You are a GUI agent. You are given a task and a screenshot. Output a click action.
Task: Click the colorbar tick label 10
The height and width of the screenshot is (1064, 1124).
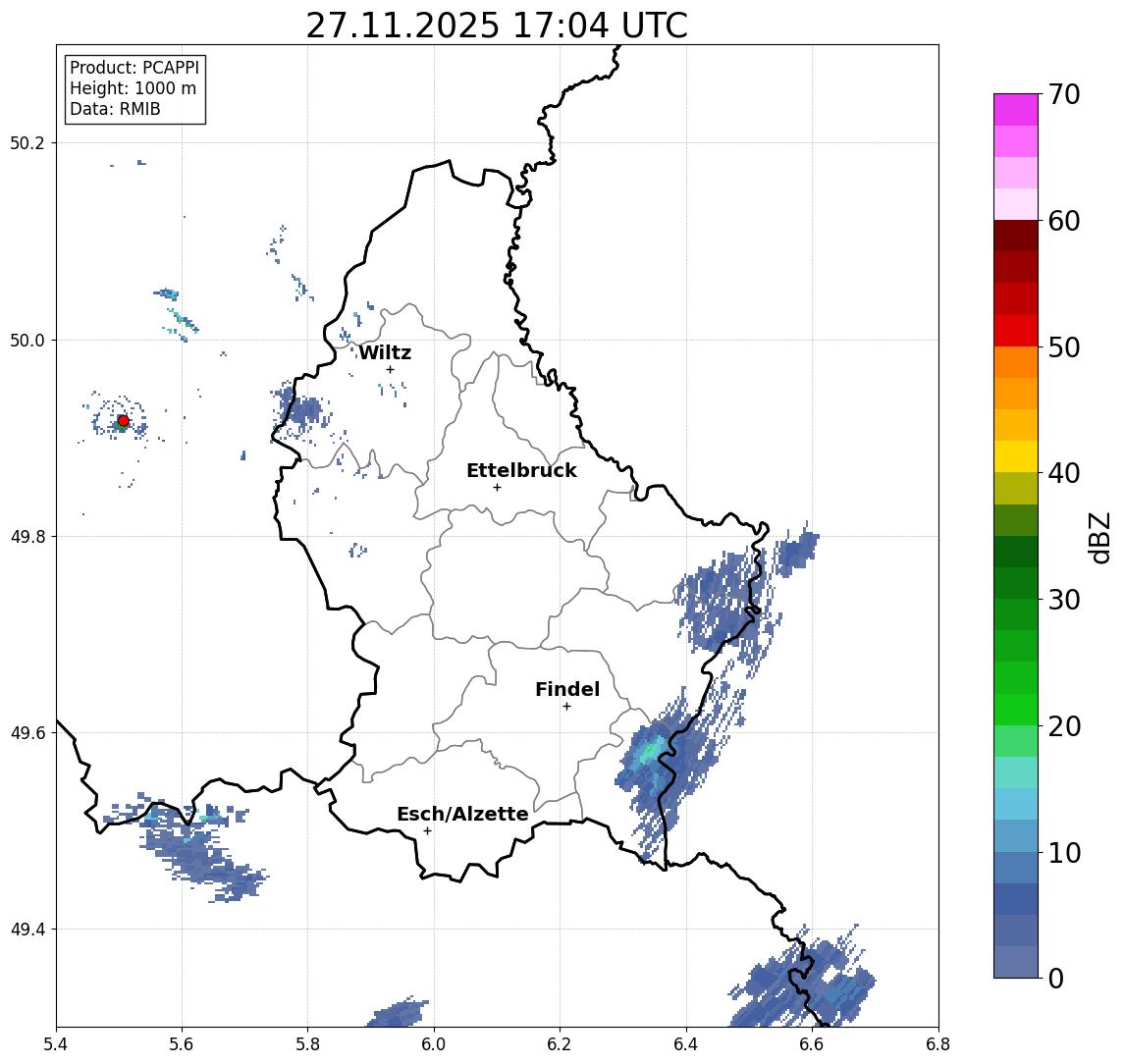(1064, 853)
